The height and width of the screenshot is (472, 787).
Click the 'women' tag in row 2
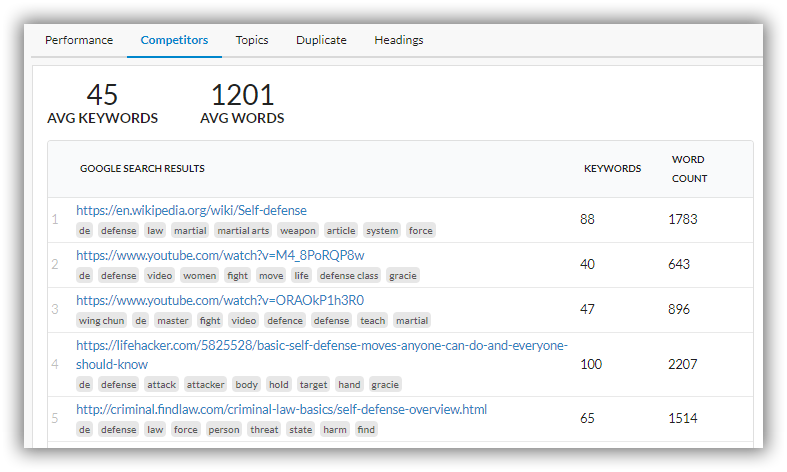pos(199,276)
